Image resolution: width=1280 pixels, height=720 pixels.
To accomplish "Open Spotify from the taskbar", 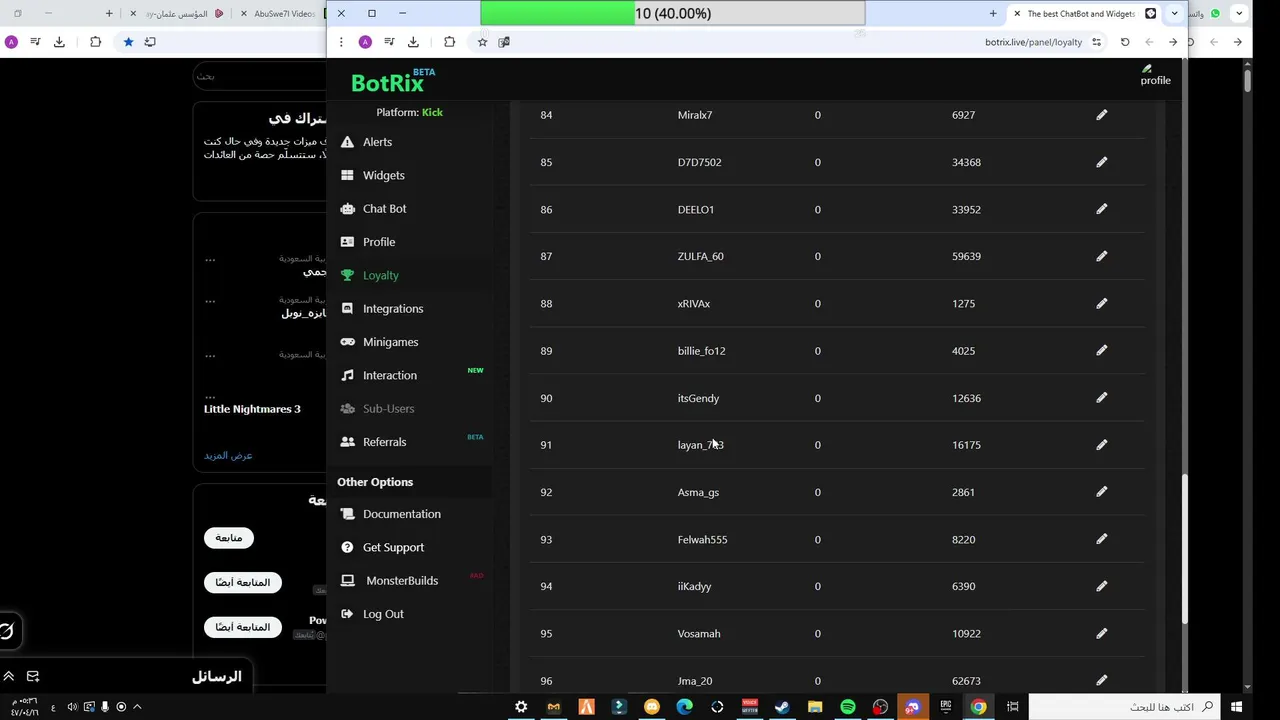I will [x=848, y=707].
